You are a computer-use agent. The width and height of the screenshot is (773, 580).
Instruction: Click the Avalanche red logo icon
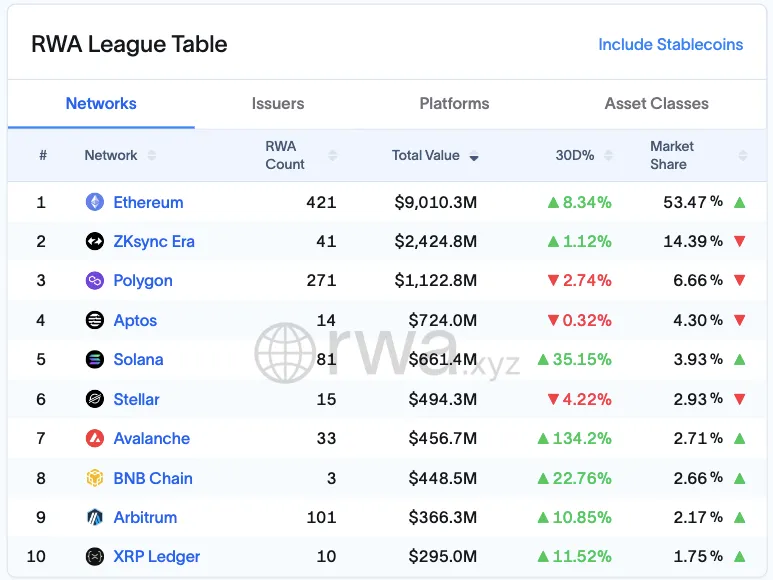pos(95,438)
